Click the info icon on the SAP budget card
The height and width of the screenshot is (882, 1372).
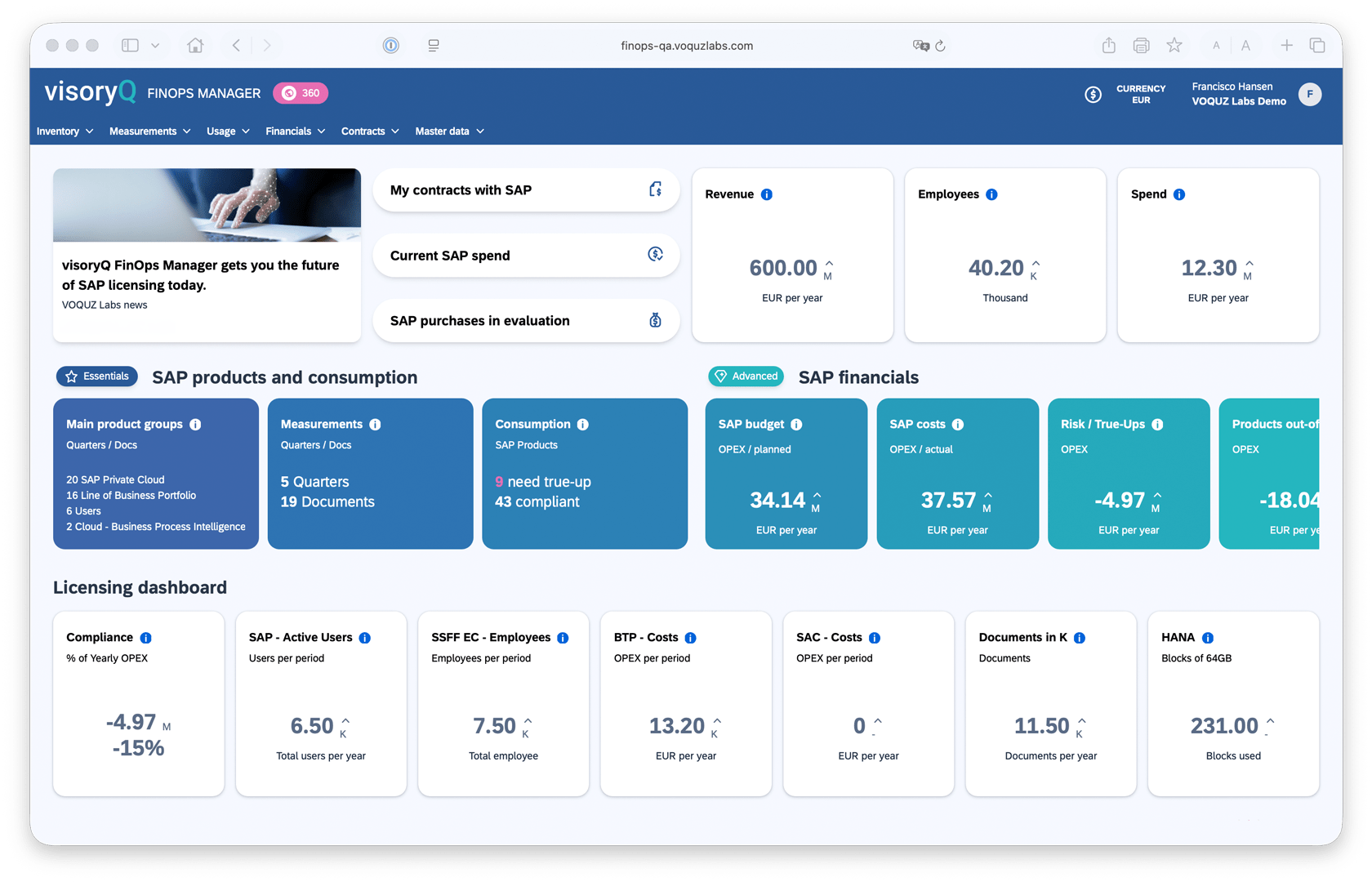[797, 424]
